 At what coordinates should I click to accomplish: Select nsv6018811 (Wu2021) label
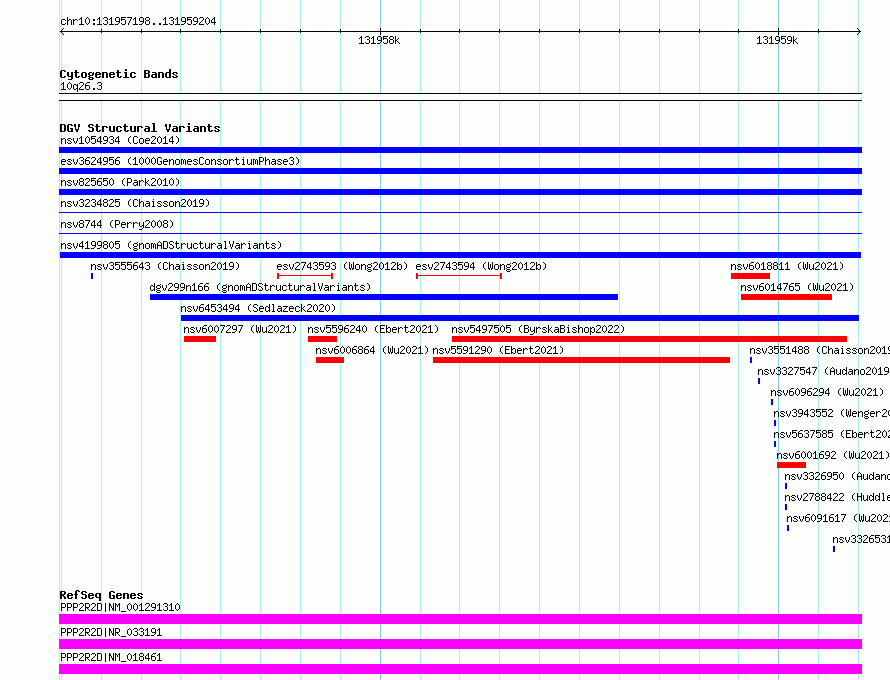tap(787, 266)
